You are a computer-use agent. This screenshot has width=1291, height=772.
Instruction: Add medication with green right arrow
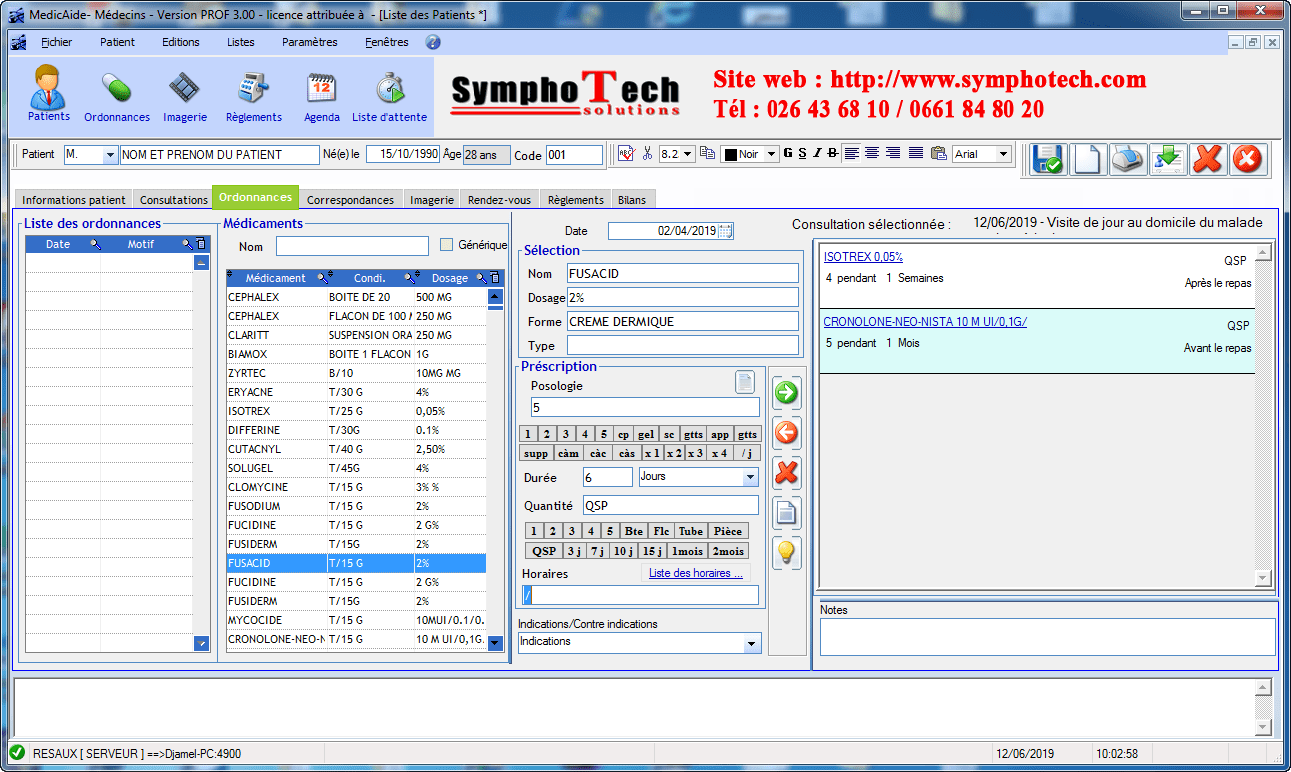click(787, 393)
